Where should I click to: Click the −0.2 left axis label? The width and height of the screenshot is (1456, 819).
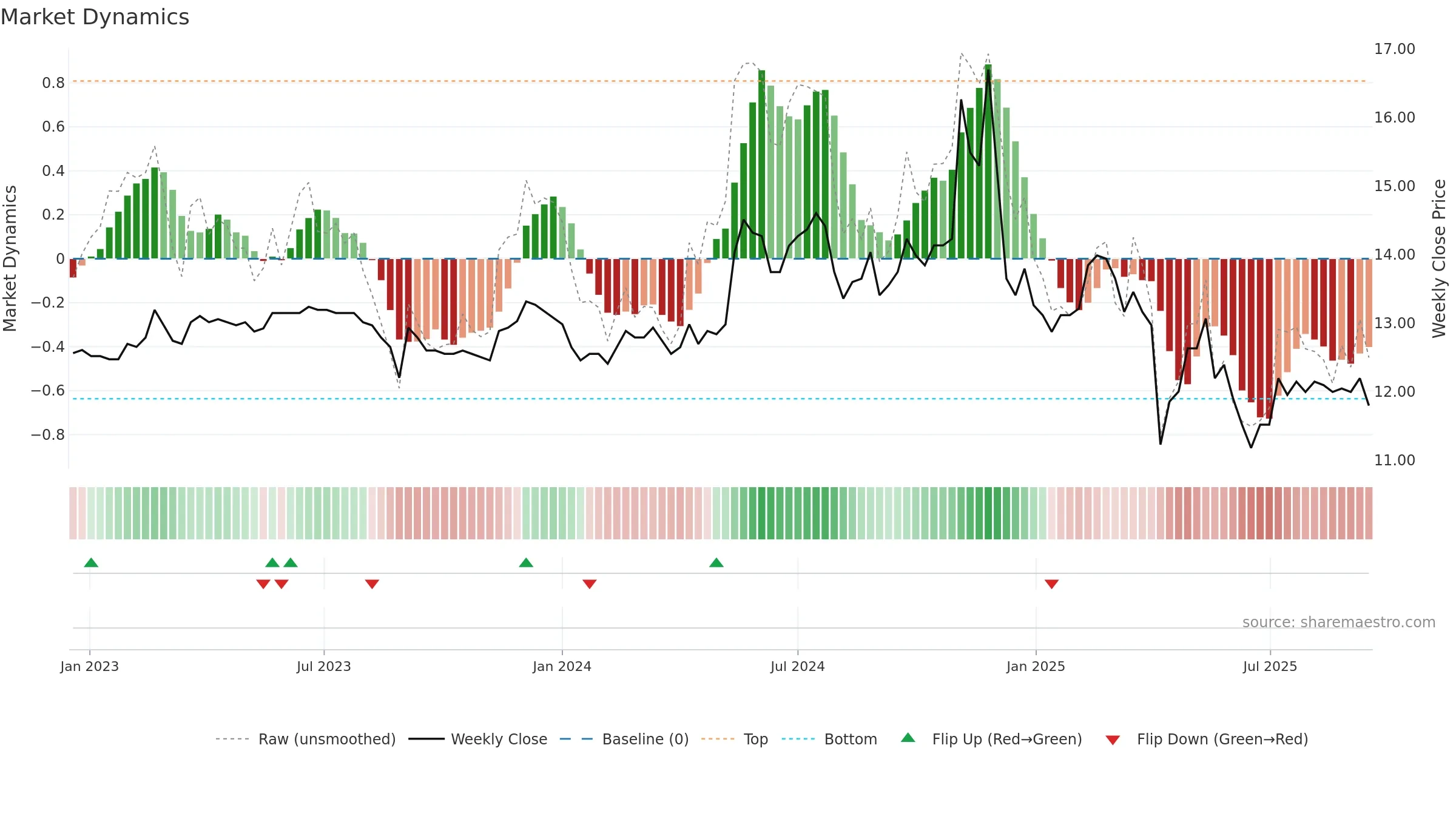tap(47, 302)
